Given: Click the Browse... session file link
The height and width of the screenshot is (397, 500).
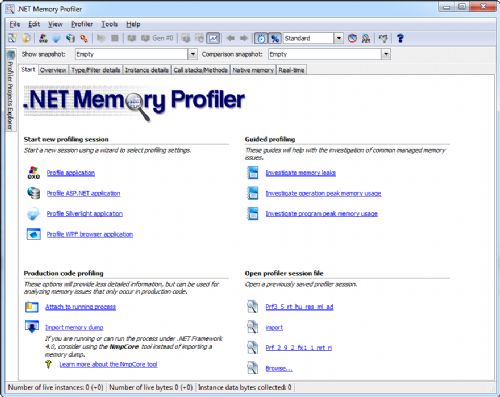Looking at the screenshot, I should point(279,368).
